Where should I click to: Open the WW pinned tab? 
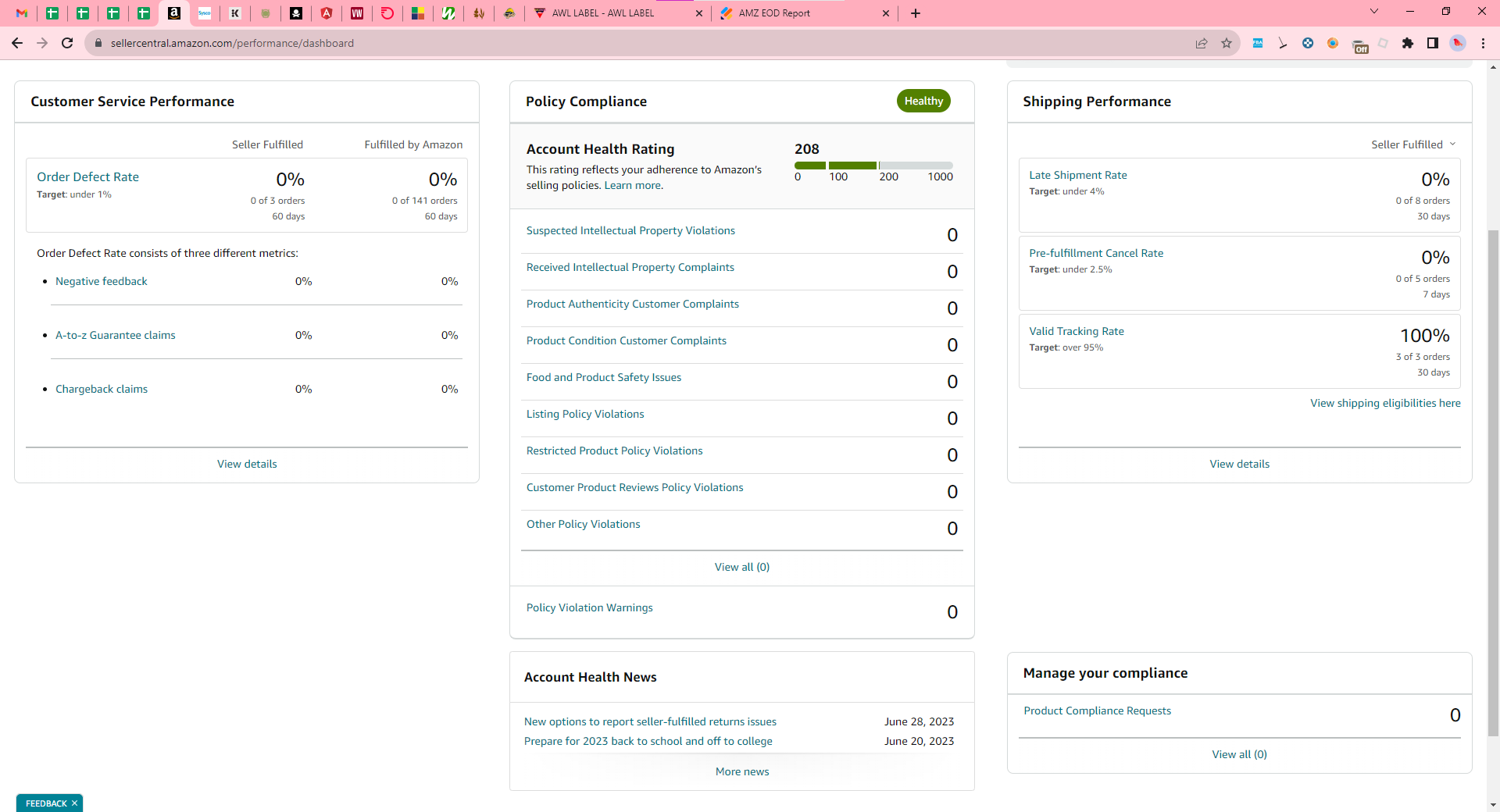357,13
